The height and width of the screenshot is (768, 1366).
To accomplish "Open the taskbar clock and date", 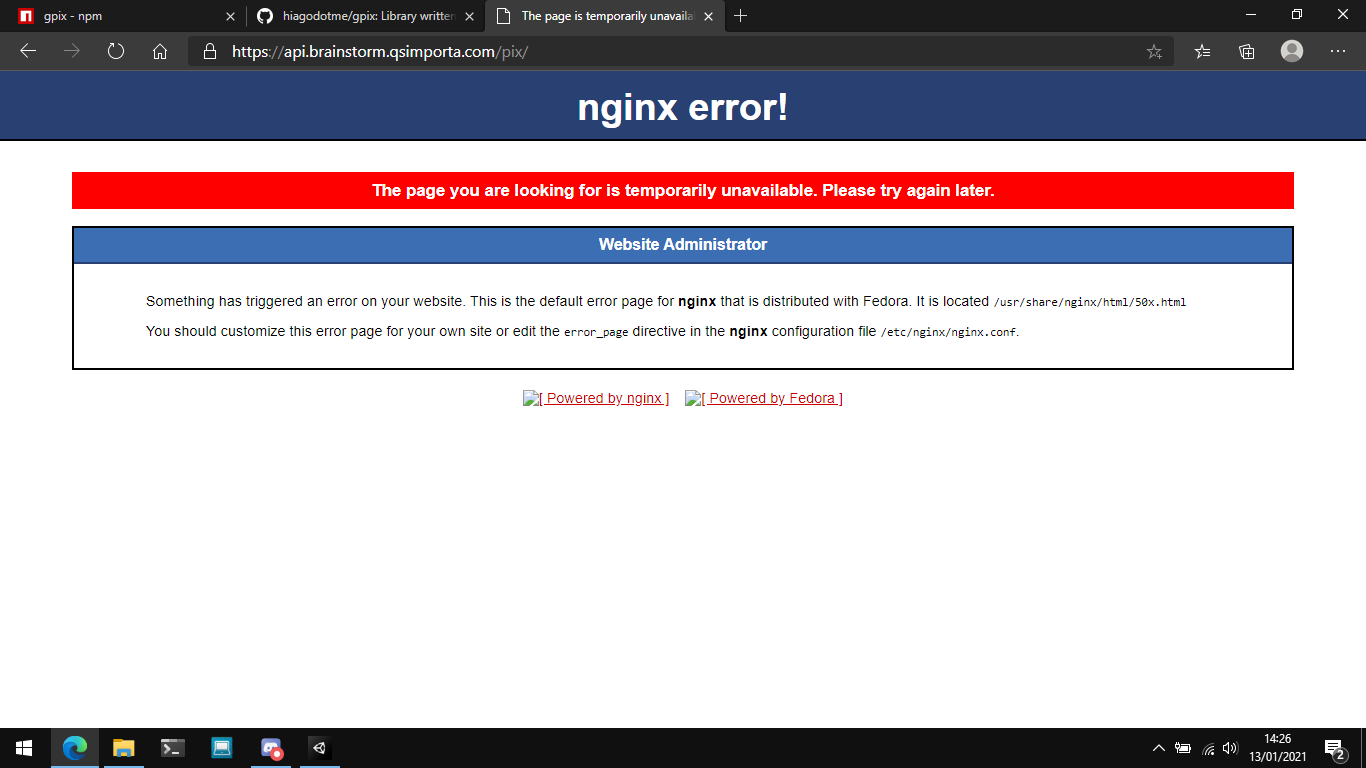I will (1277, 748).
